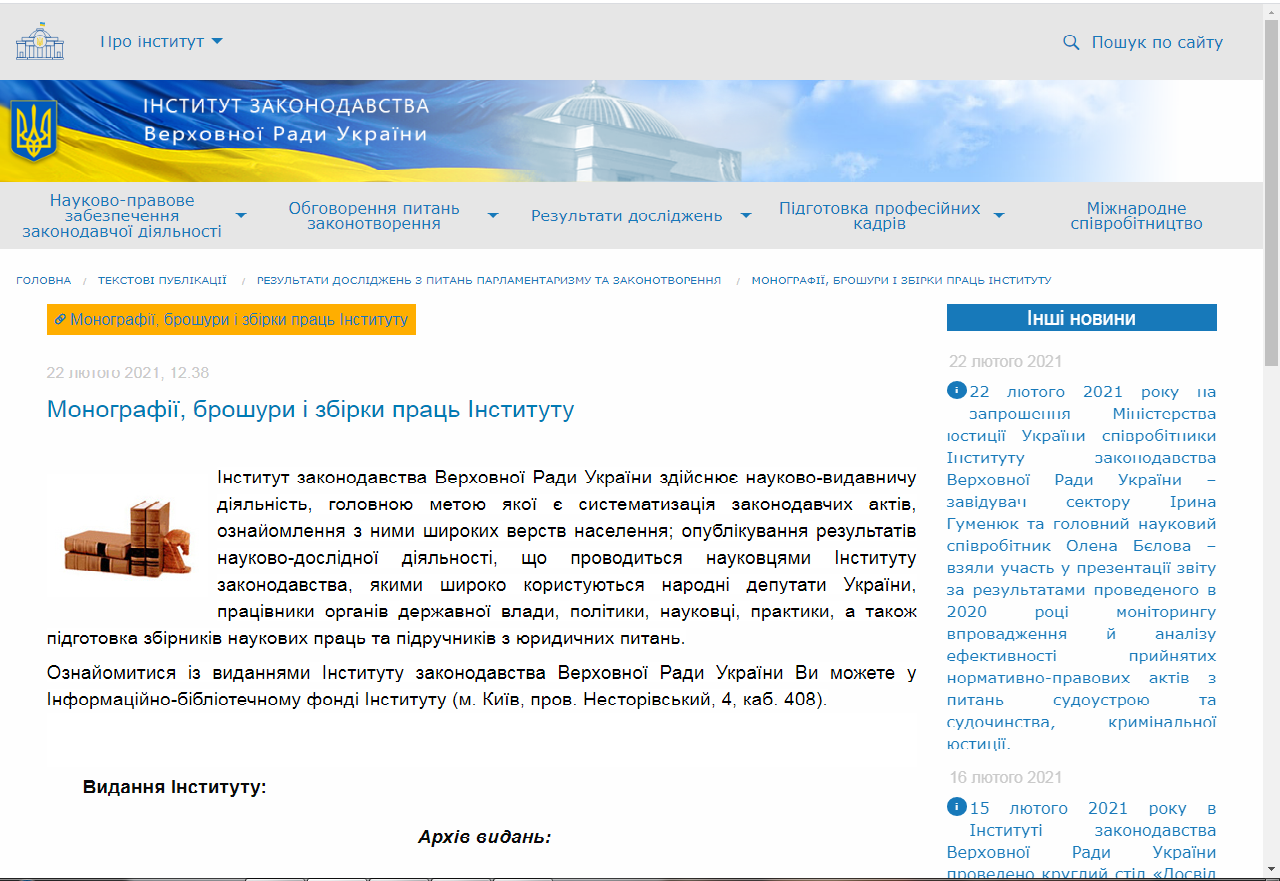The width and height of the screenshot is (1280, 881).
Task: Click link icon in the orange tag
Action: pyautogui.click(x=60, y=320)
